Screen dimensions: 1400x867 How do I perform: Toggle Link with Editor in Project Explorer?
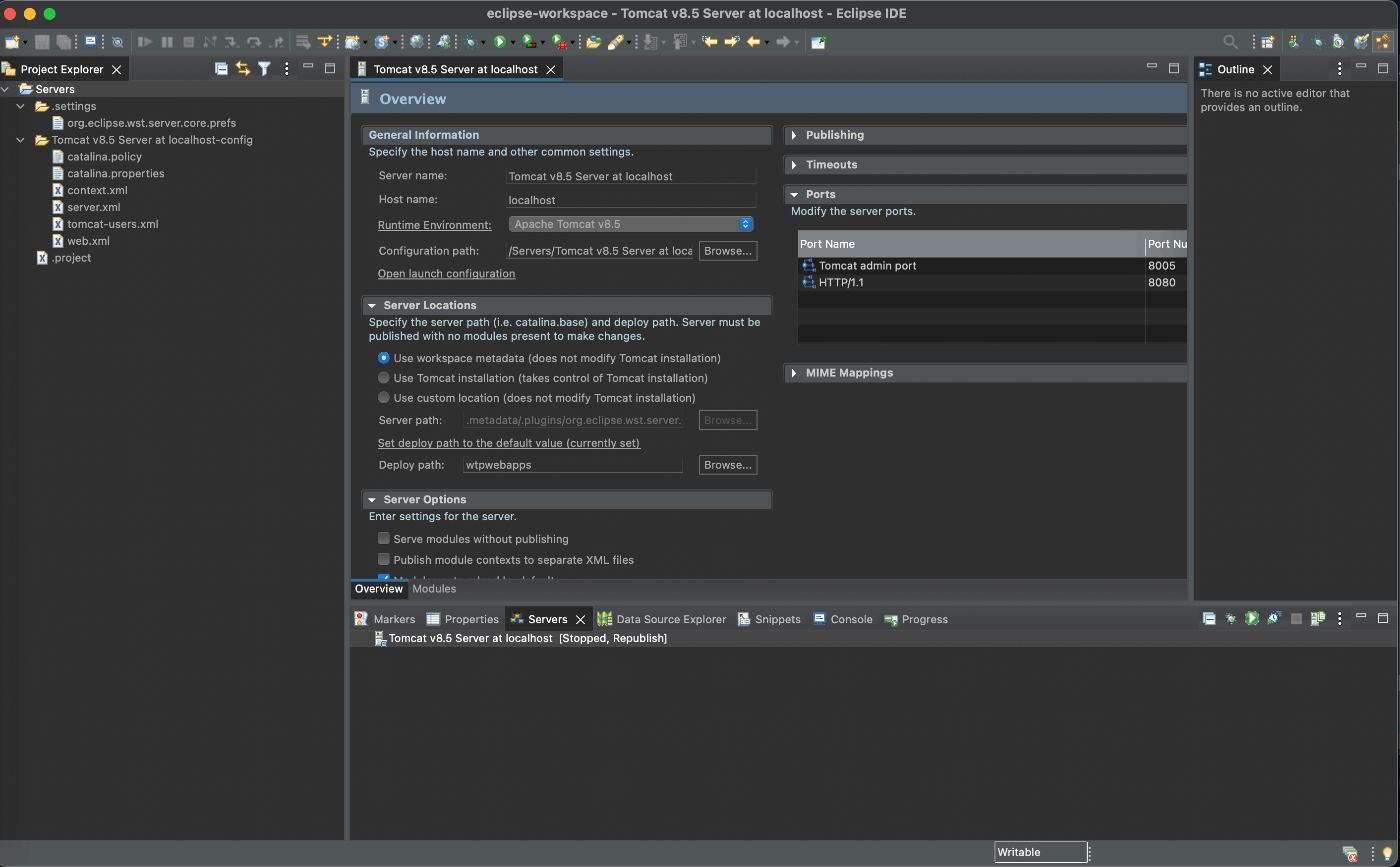(242, 69)
